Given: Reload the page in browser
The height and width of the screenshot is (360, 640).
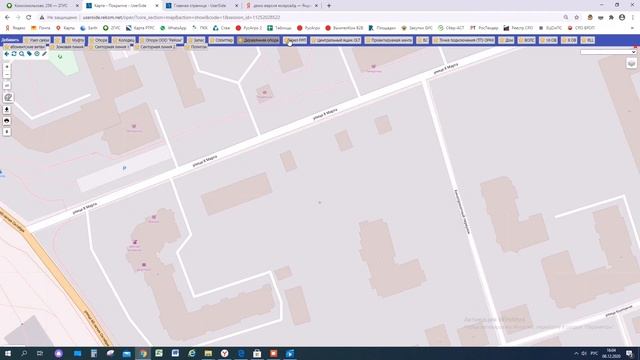Looking at the screenshot, I should 29,18.
